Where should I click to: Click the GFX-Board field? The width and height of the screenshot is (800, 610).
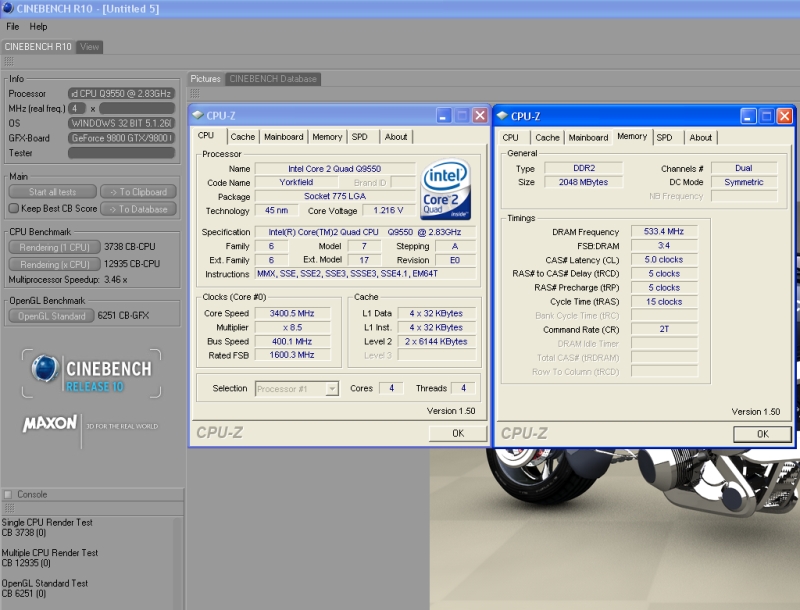(x=121, y=138)
